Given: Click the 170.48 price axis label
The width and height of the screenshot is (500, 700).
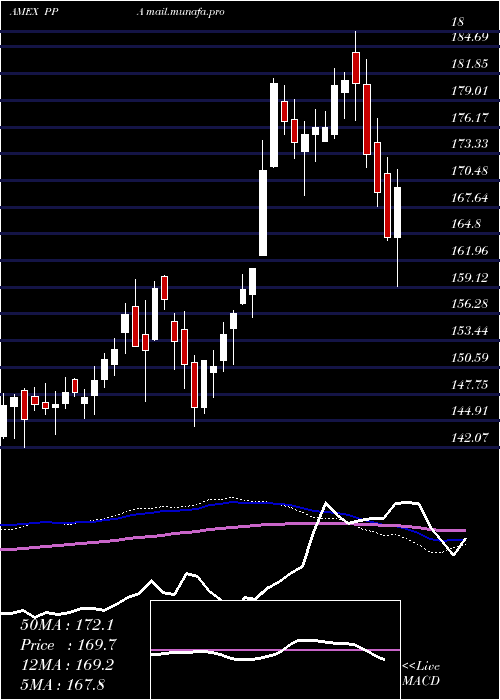Looking at the screenshot, I should click(x=470, y=171).
